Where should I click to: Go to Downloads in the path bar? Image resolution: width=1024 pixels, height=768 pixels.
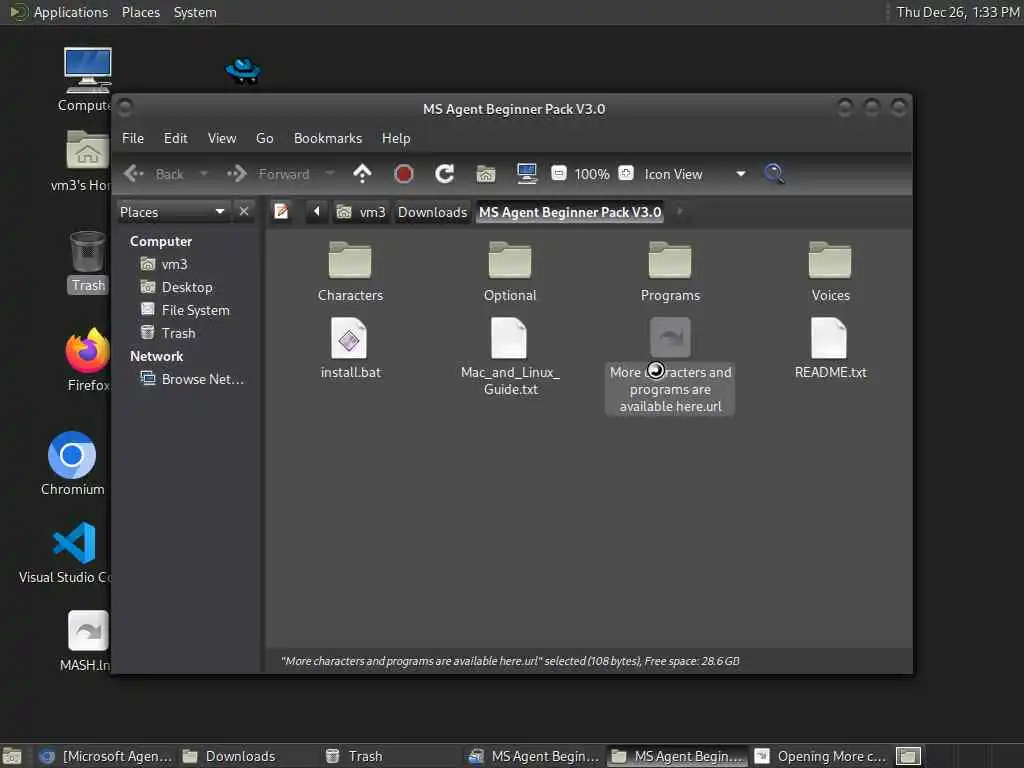(x=432, y=212)
